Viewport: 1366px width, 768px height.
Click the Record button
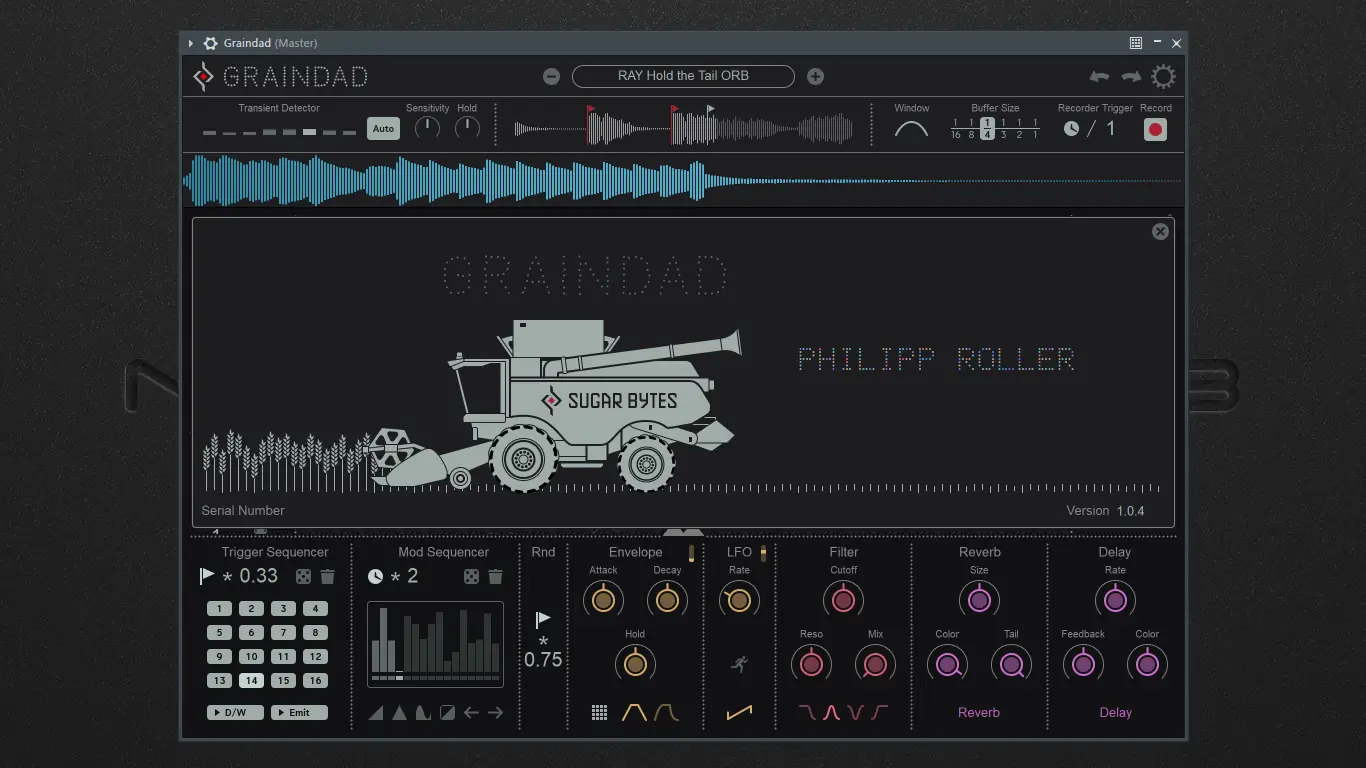(1155, 129)
